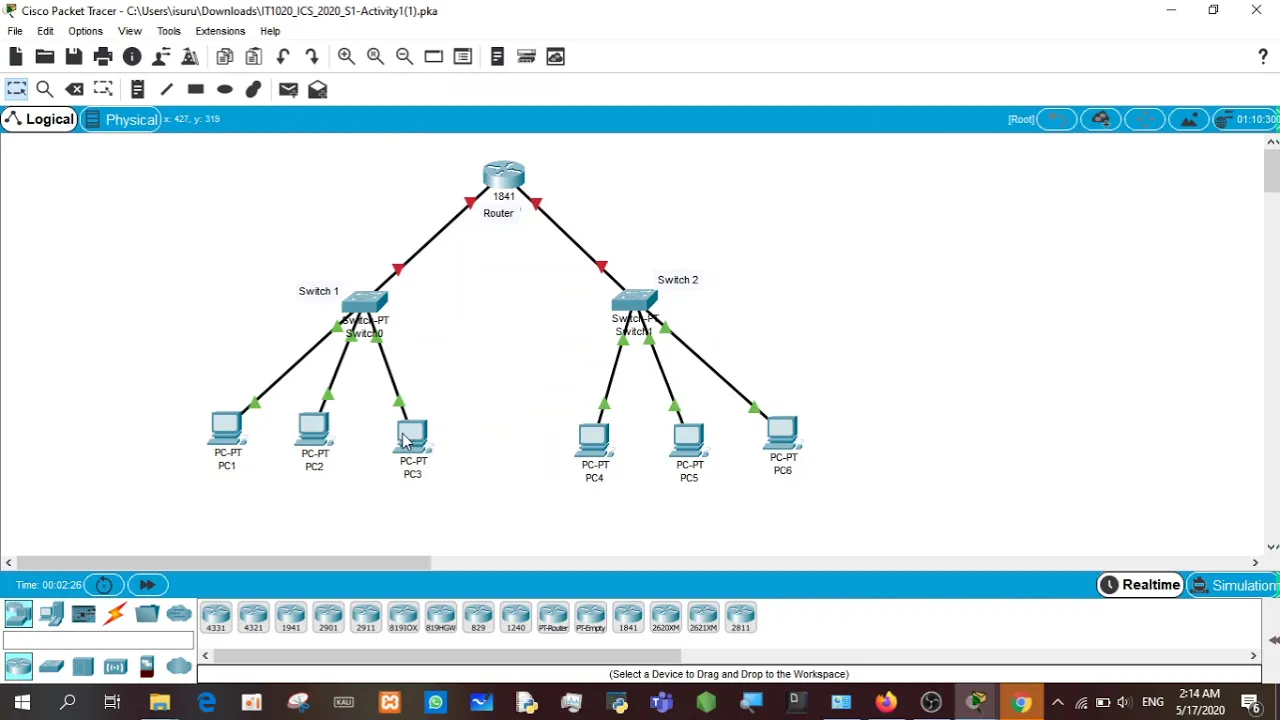This screenshot has height=720, width=1280.
Task: Open custom devices dialog icon
Action: [x=462, y=57]
